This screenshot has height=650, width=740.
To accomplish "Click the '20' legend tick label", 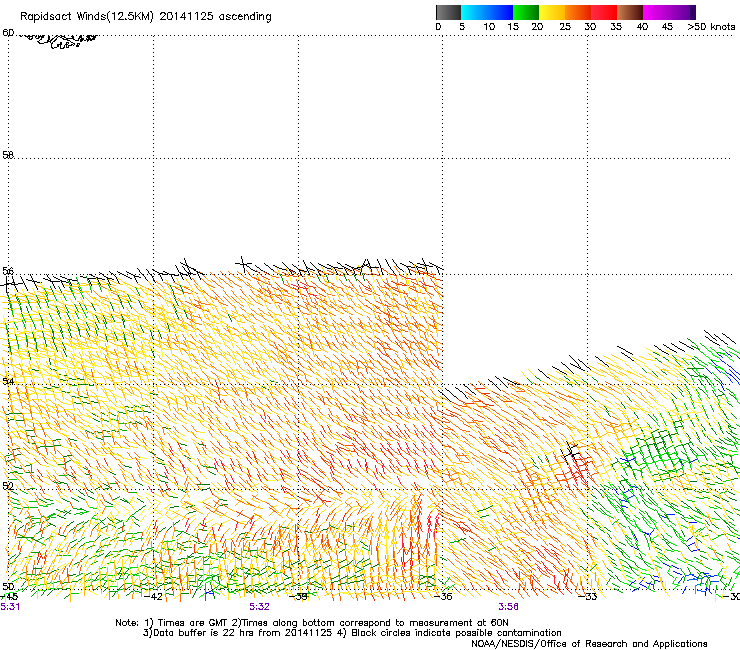I will coord(537,27).
